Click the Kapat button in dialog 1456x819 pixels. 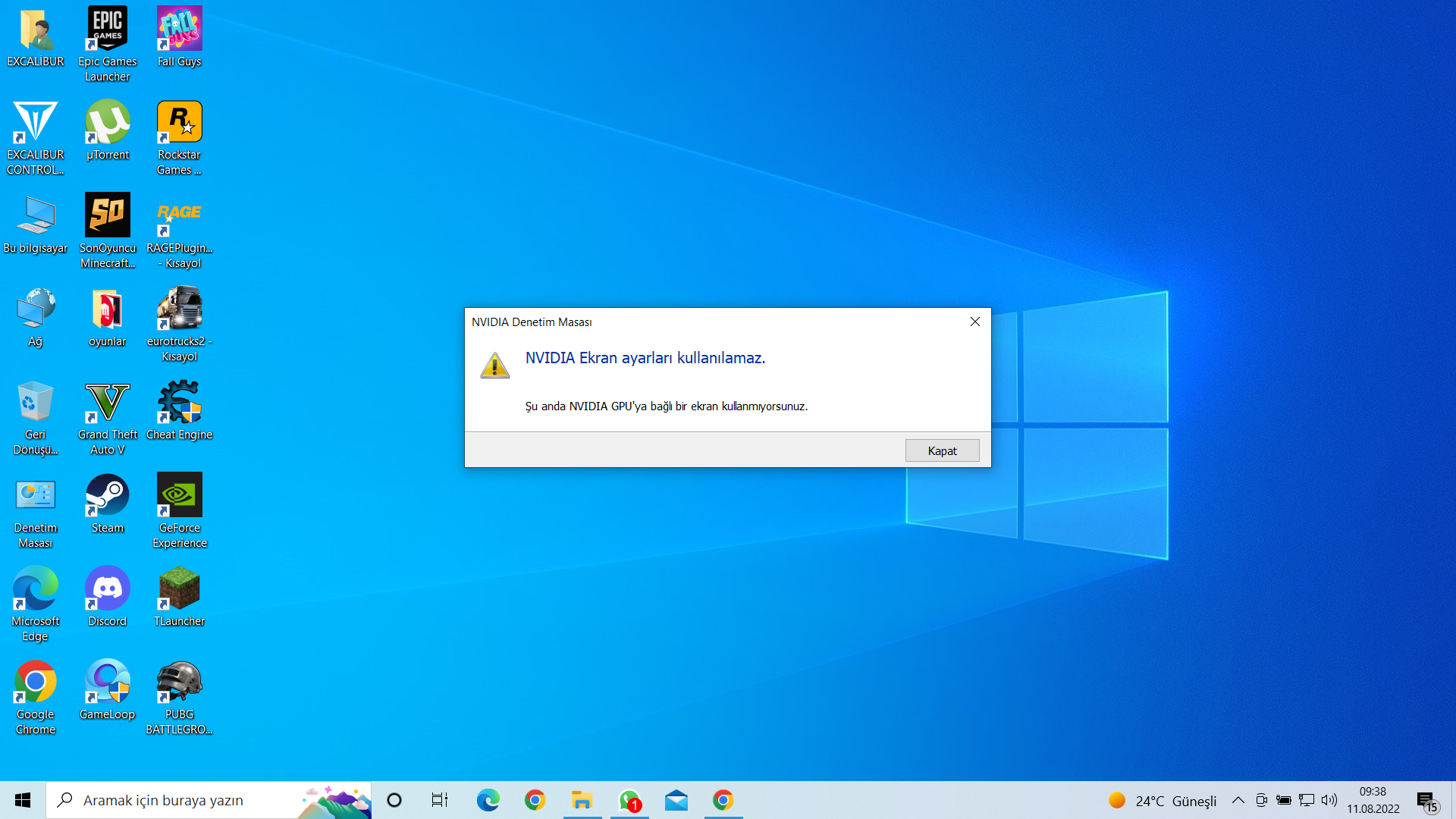(x=942, y=450)
